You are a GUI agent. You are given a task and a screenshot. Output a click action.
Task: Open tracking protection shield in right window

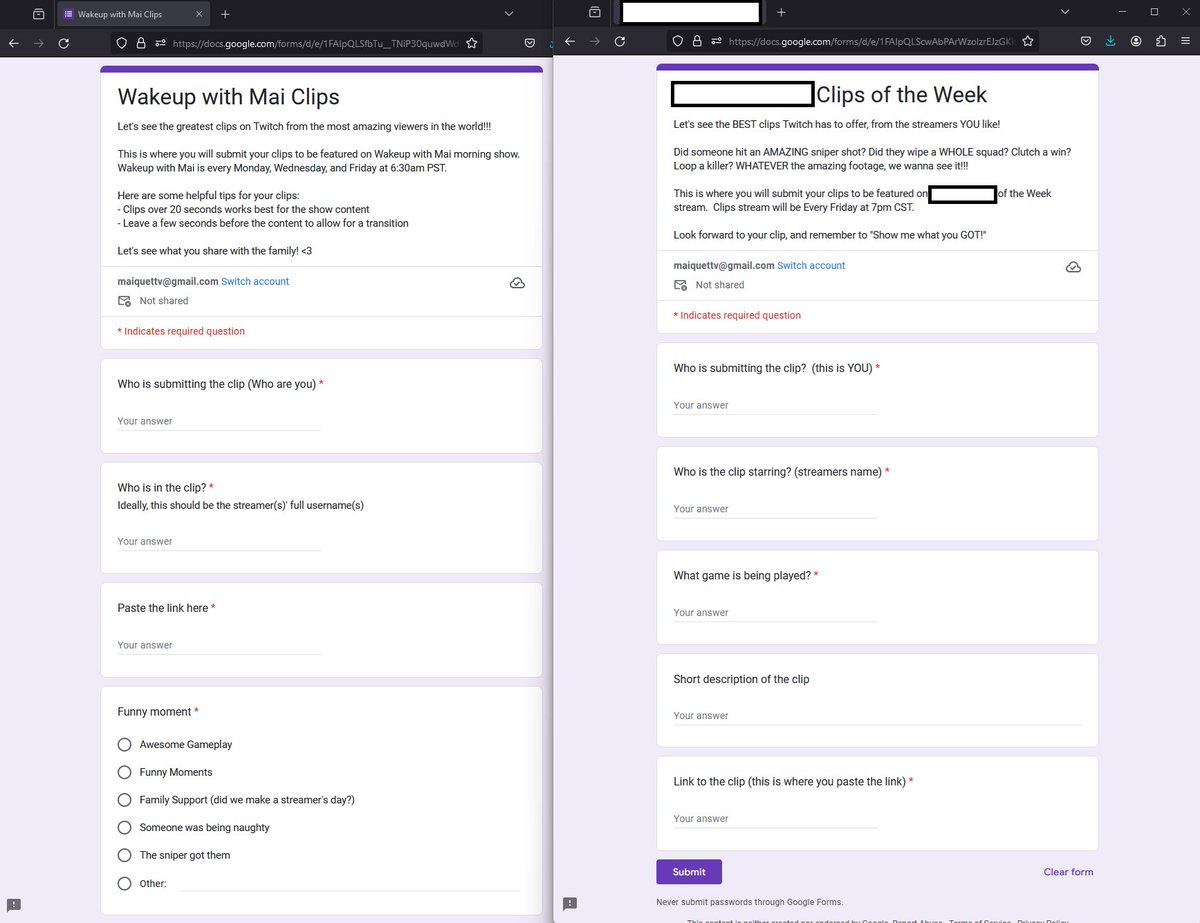(x=678, y=41)
